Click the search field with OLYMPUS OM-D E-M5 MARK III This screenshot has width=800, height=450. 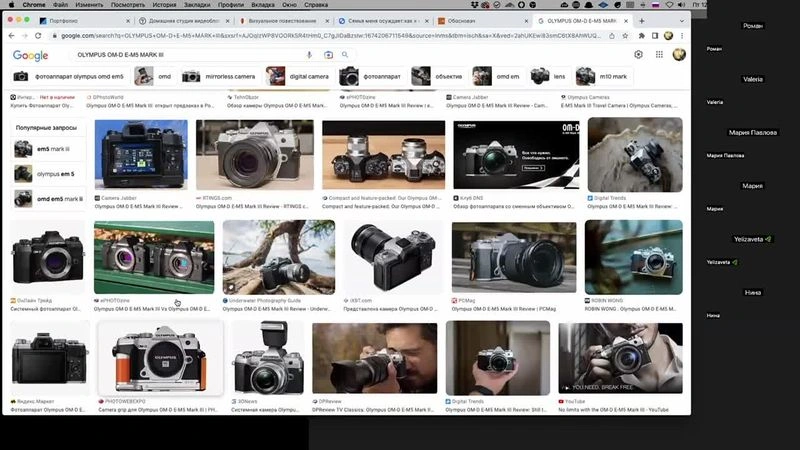coord(189,55)
